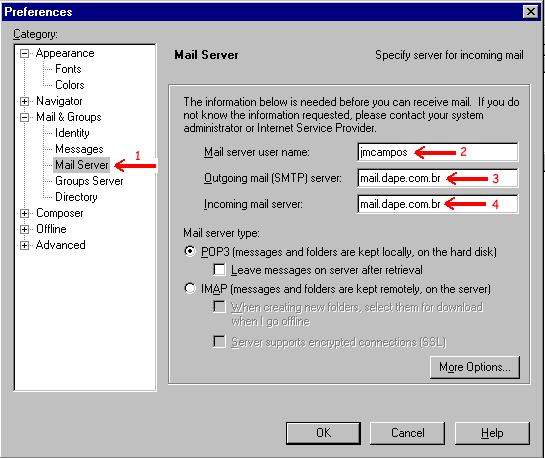The width and height of the screenshot is (545, 458).
Task: Click the Mail server user name field
Action: click(438, 152)
